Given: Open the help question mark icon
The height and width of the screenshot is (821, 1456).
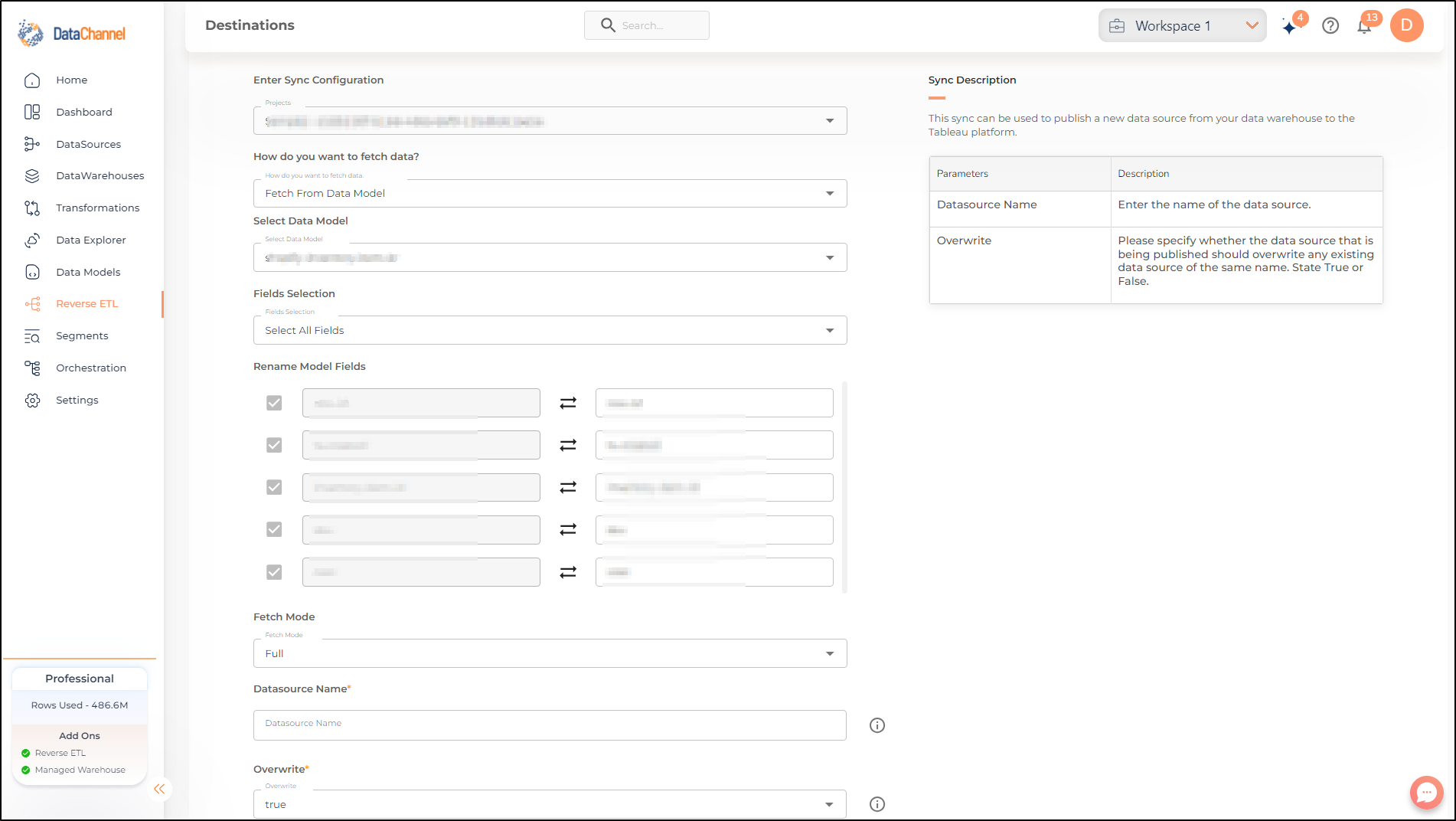Looking at the screenshot, I should [x=1330, y=26].
